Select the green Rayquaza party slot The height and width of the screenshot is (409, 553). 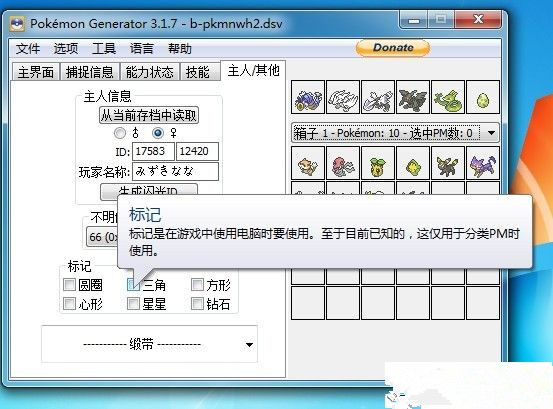click(448, 97)
